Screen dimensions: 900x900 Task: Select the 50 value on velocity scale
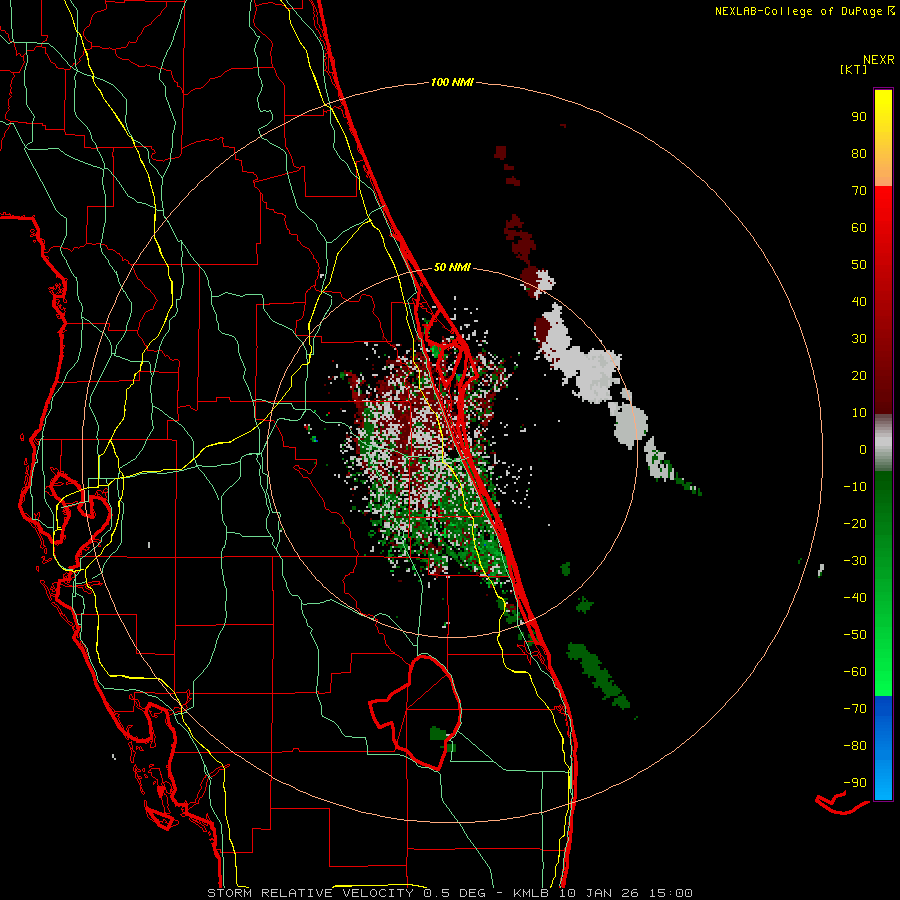859,265
